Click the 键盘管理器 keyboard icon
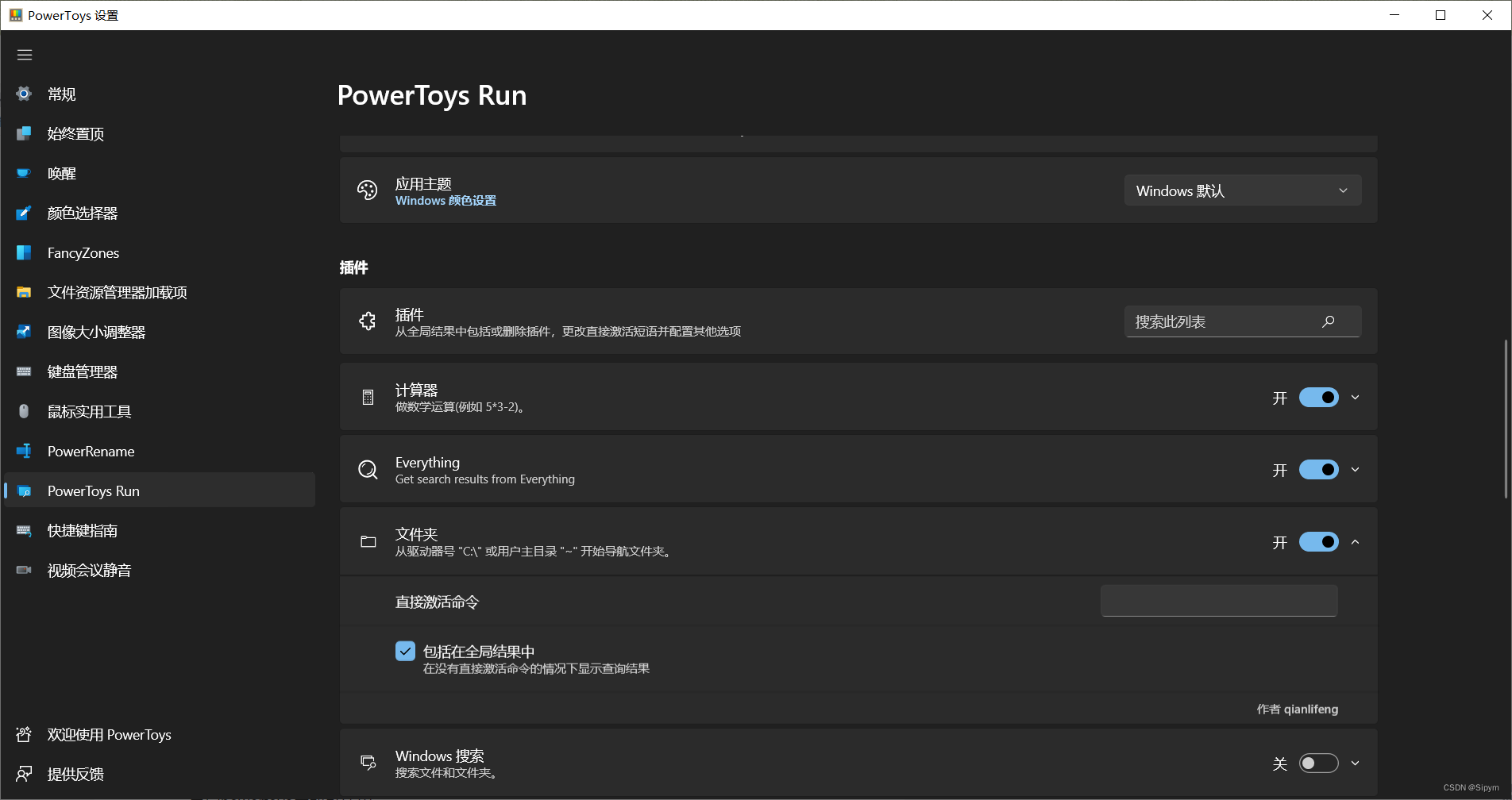 [x=24, y=371]
